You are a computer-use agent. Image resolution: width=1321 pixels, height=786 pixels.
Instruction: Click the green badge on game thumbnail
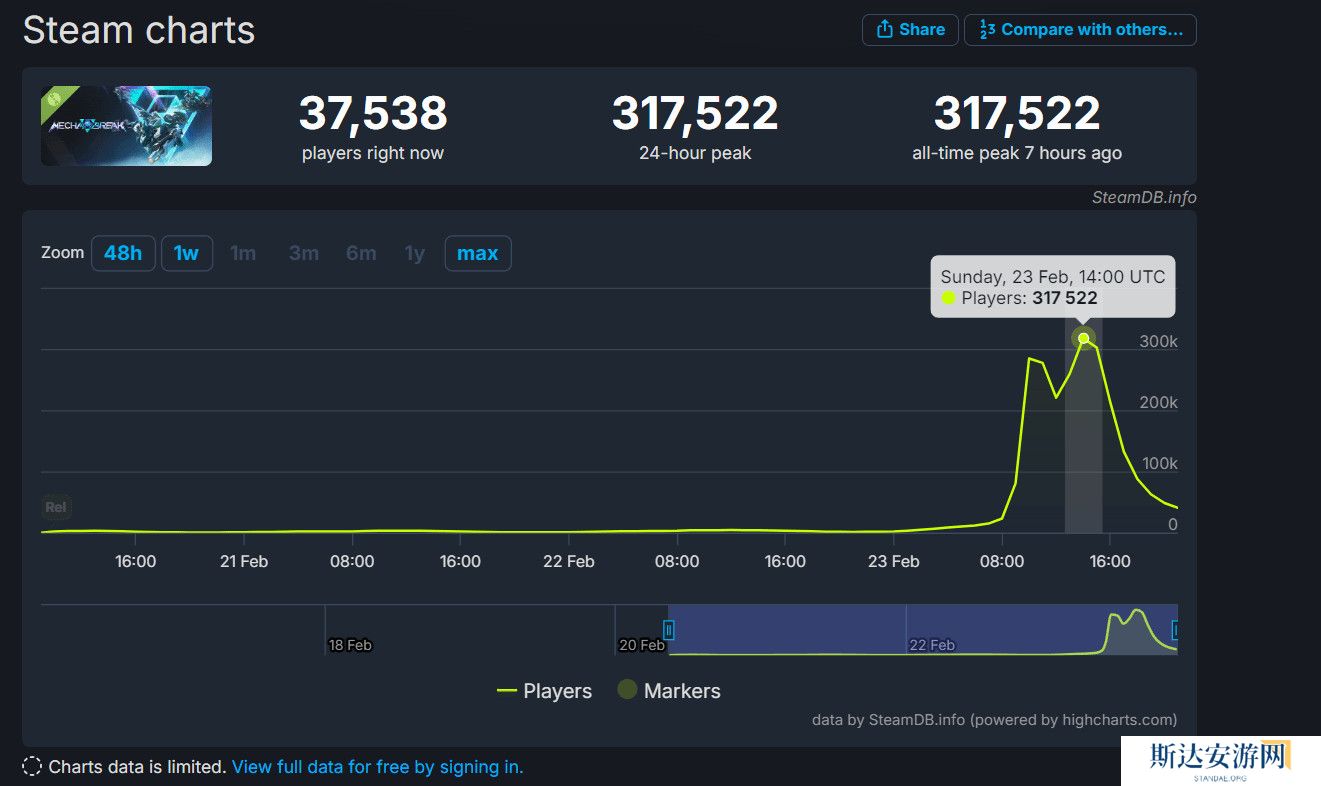pyautogui.click(x=54, y=101)
